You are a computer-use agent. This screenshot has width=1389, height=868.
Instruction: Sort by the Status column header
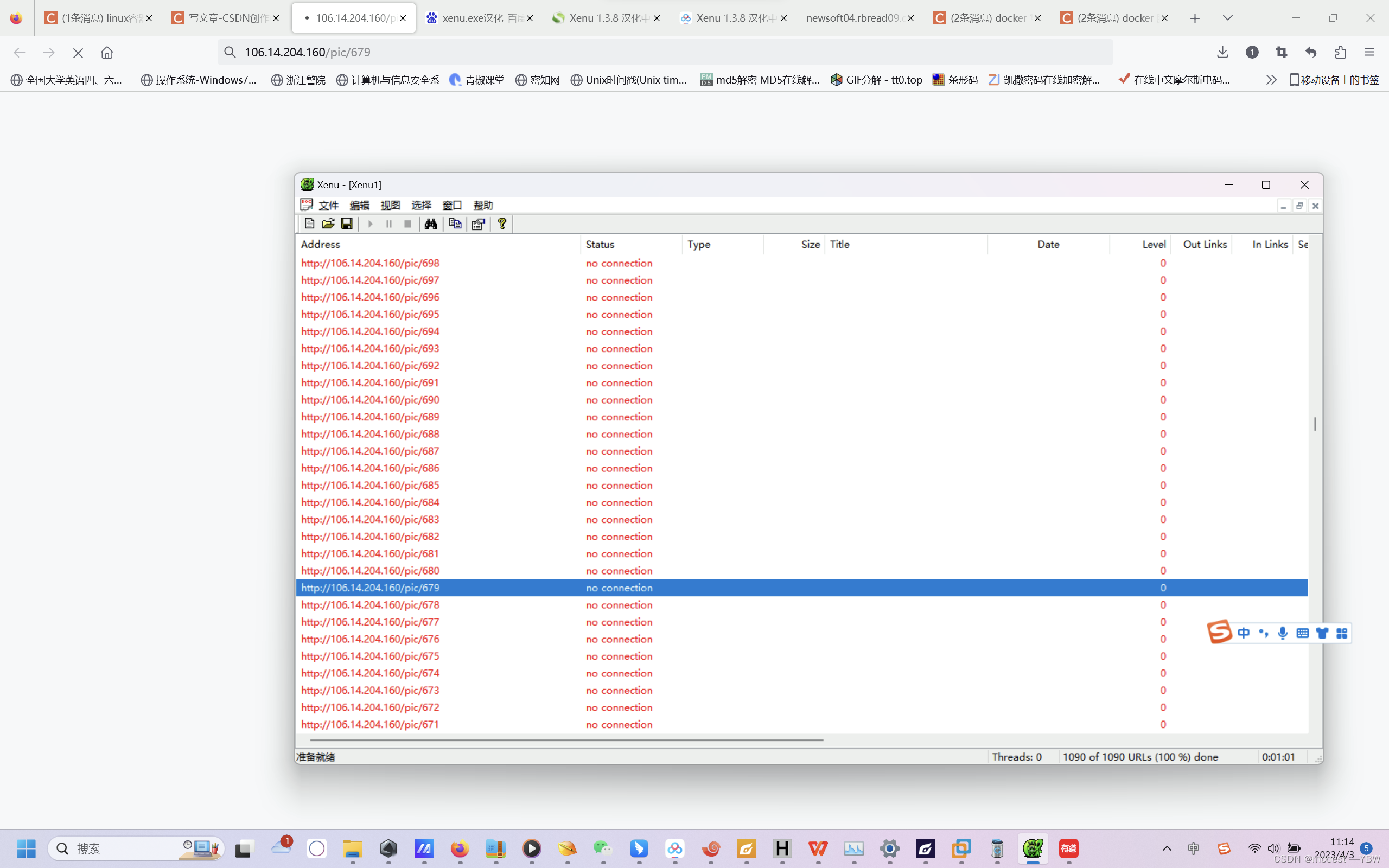(600, 245)
